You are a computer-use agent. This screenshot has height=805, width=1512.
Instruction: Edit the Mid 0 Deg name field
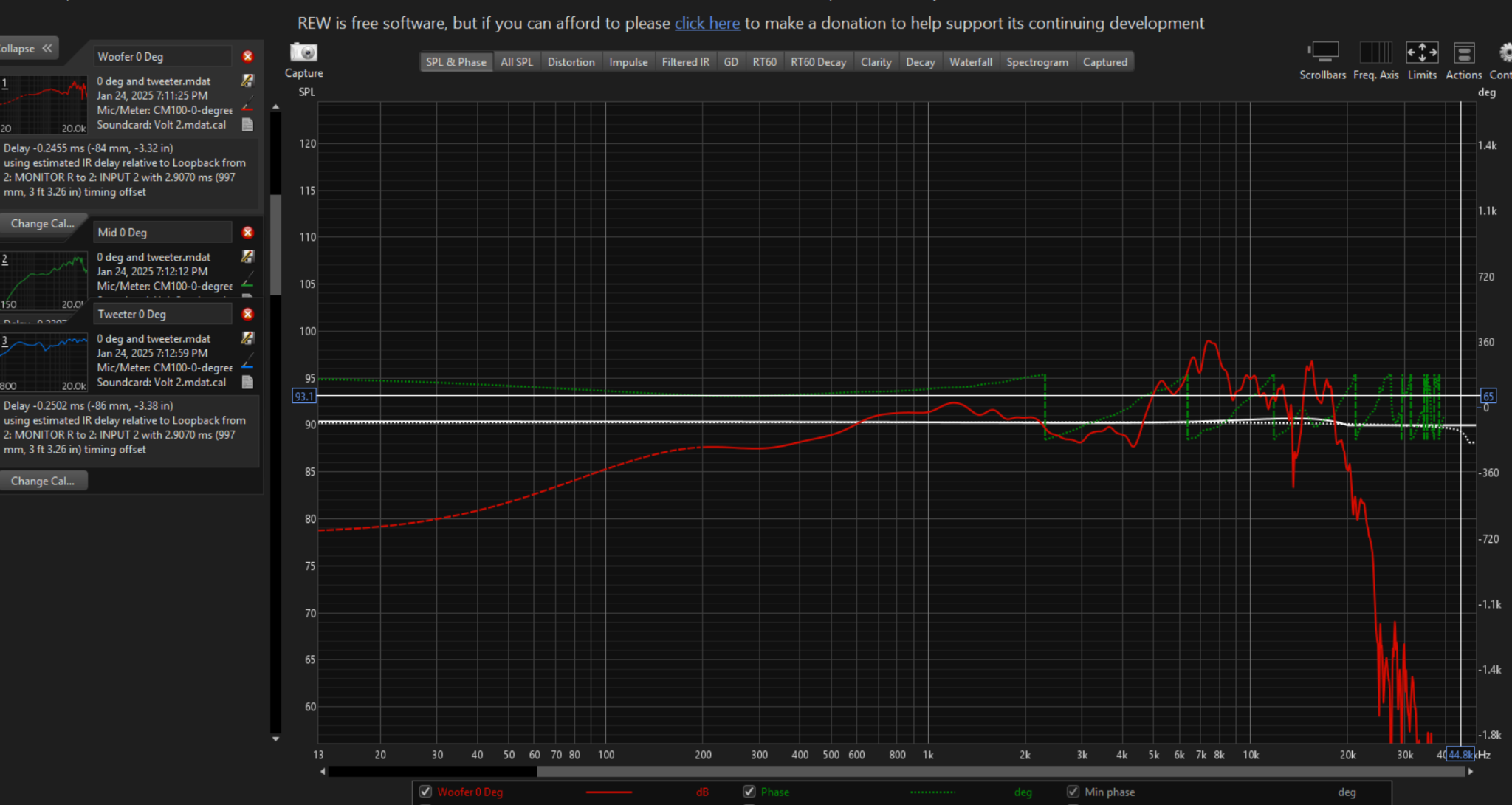click(x=162, y=232)
